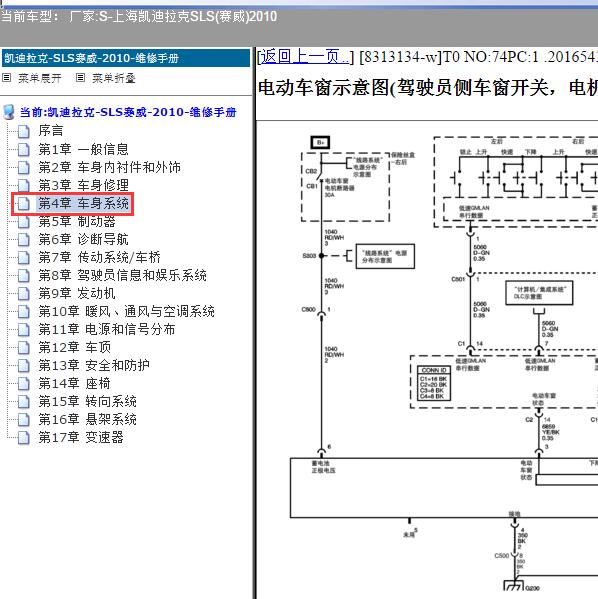The width and height of the screenshot is (598, 599).
Task: Click page icon next to 第3章 车身修理
Action: click(x=24, y=185)
